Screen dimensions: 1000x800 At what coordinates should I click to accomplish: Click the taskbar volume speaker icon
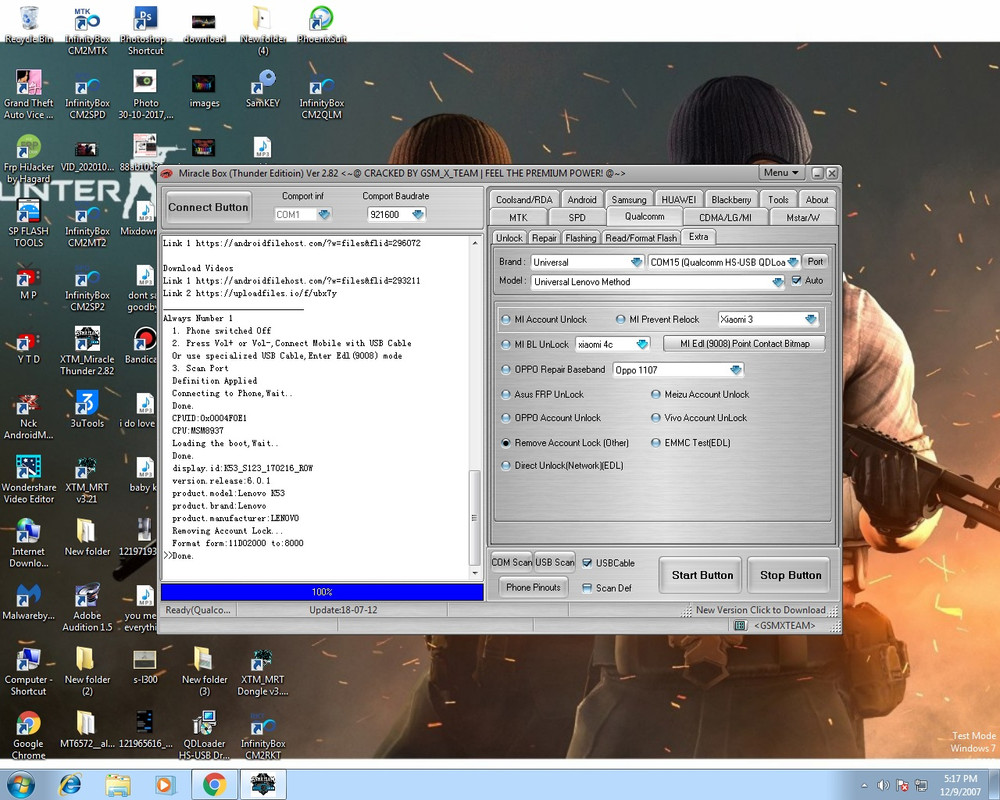tap(883, 785)
